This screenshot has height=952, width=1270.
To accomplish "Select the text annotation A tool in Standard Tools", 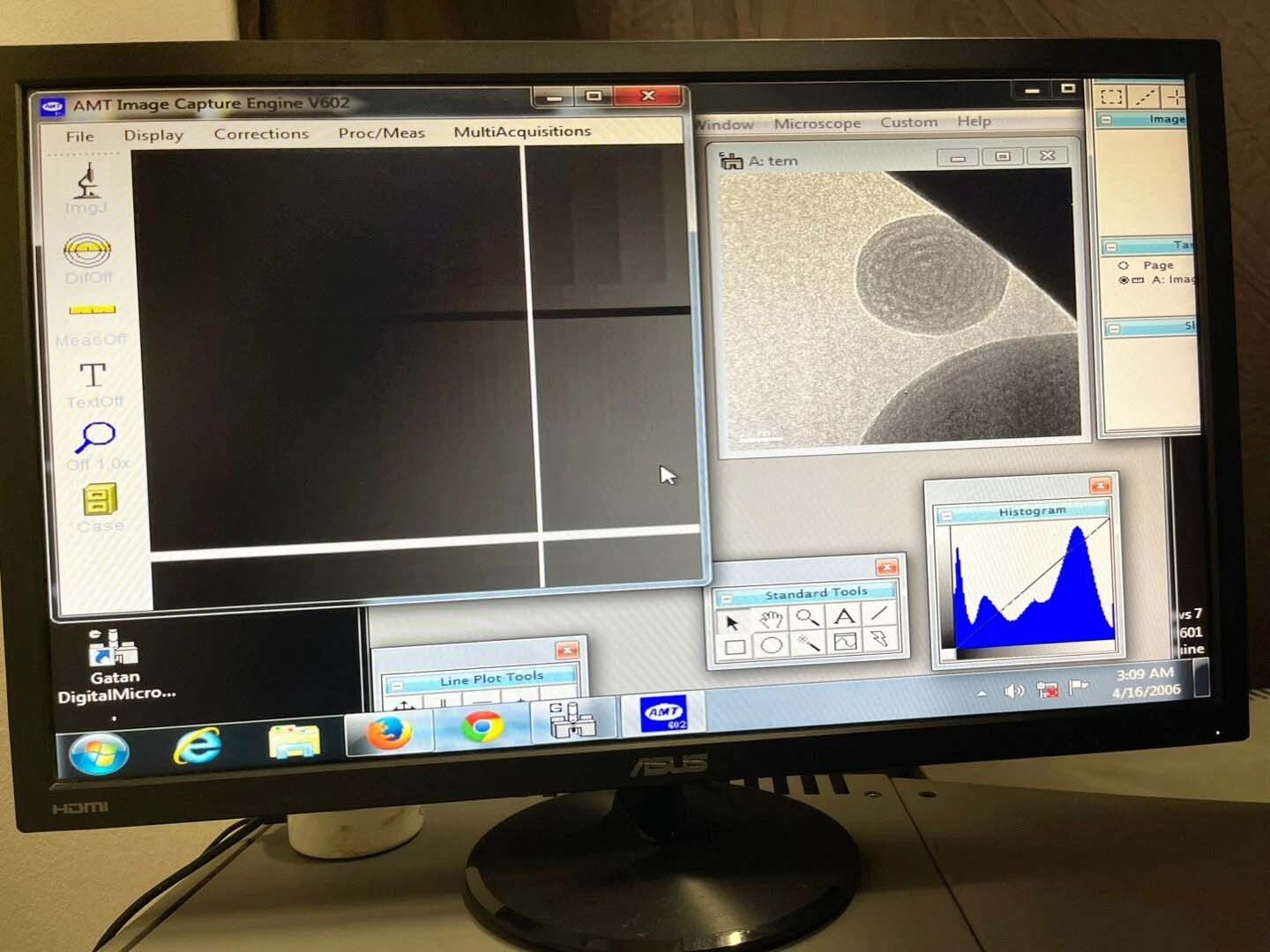I will pyautogui.click(x=843, y=616).
